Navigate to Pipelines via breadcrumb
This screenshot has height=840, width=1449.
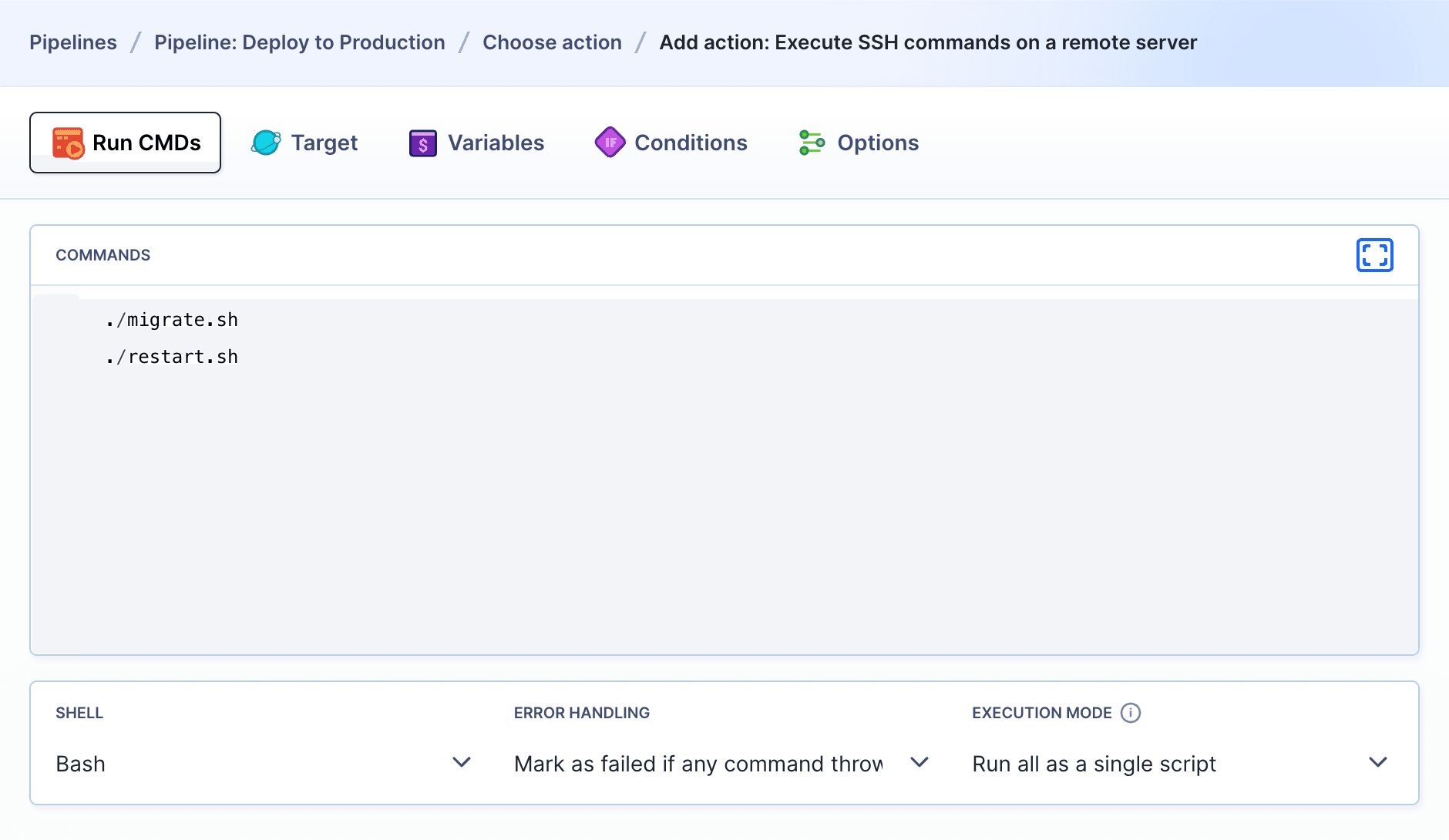coord(73,42)
